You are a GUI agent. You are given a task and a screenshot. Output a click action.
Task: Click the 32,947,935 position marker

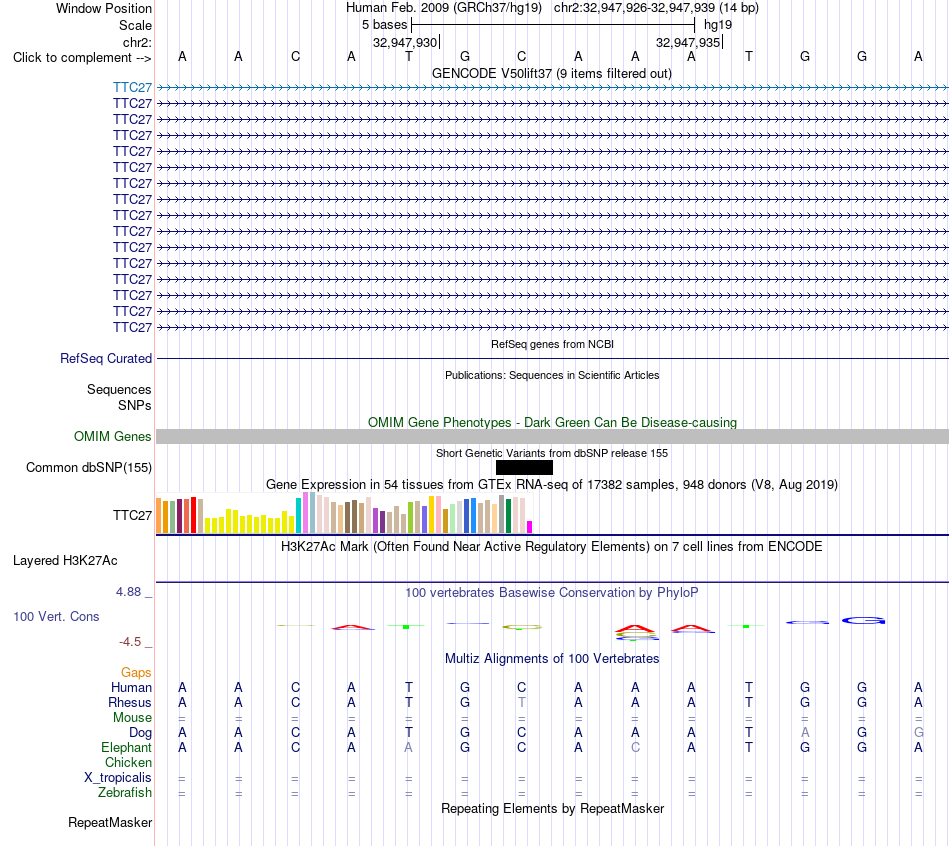click(x=689, y=42)
